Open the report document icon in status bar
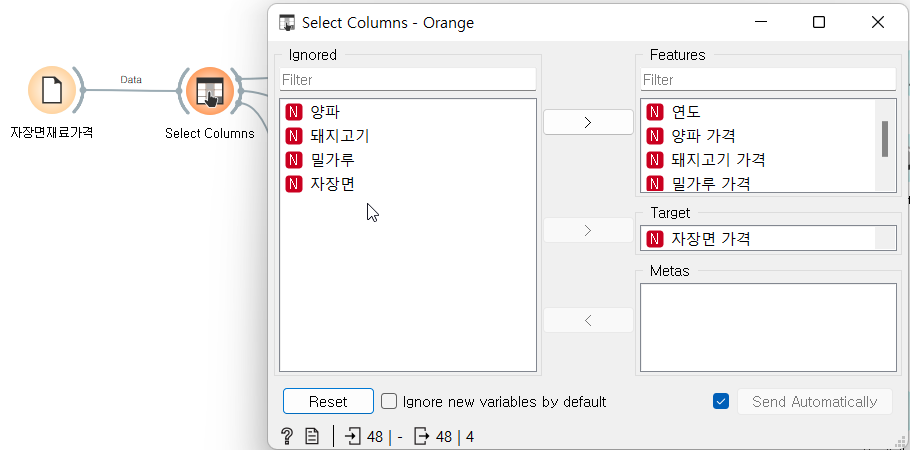 (x=312, y=436)
